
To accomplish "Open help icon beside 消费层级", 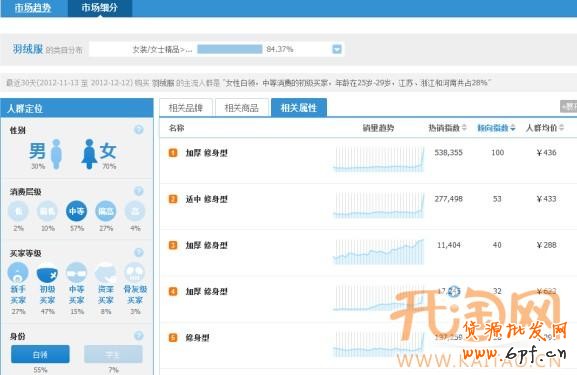I will coord(139,191).
